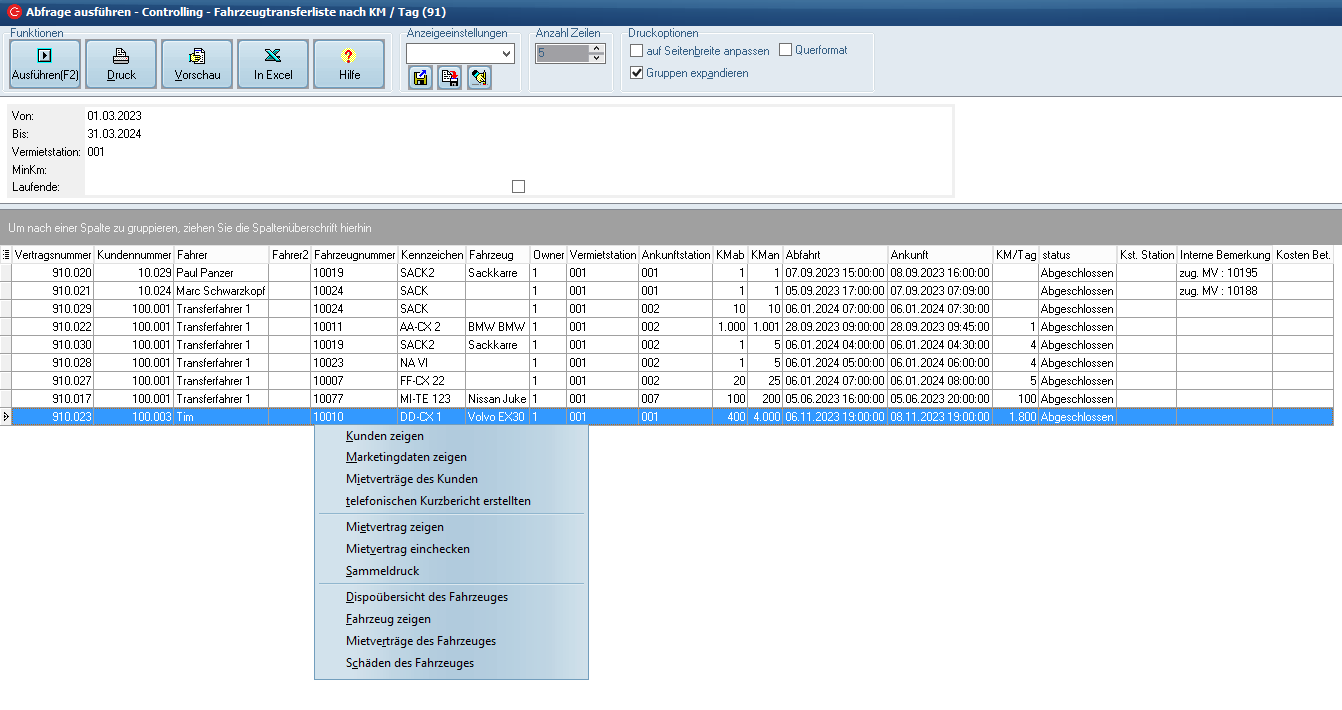Click the third display settings icon

479,78
